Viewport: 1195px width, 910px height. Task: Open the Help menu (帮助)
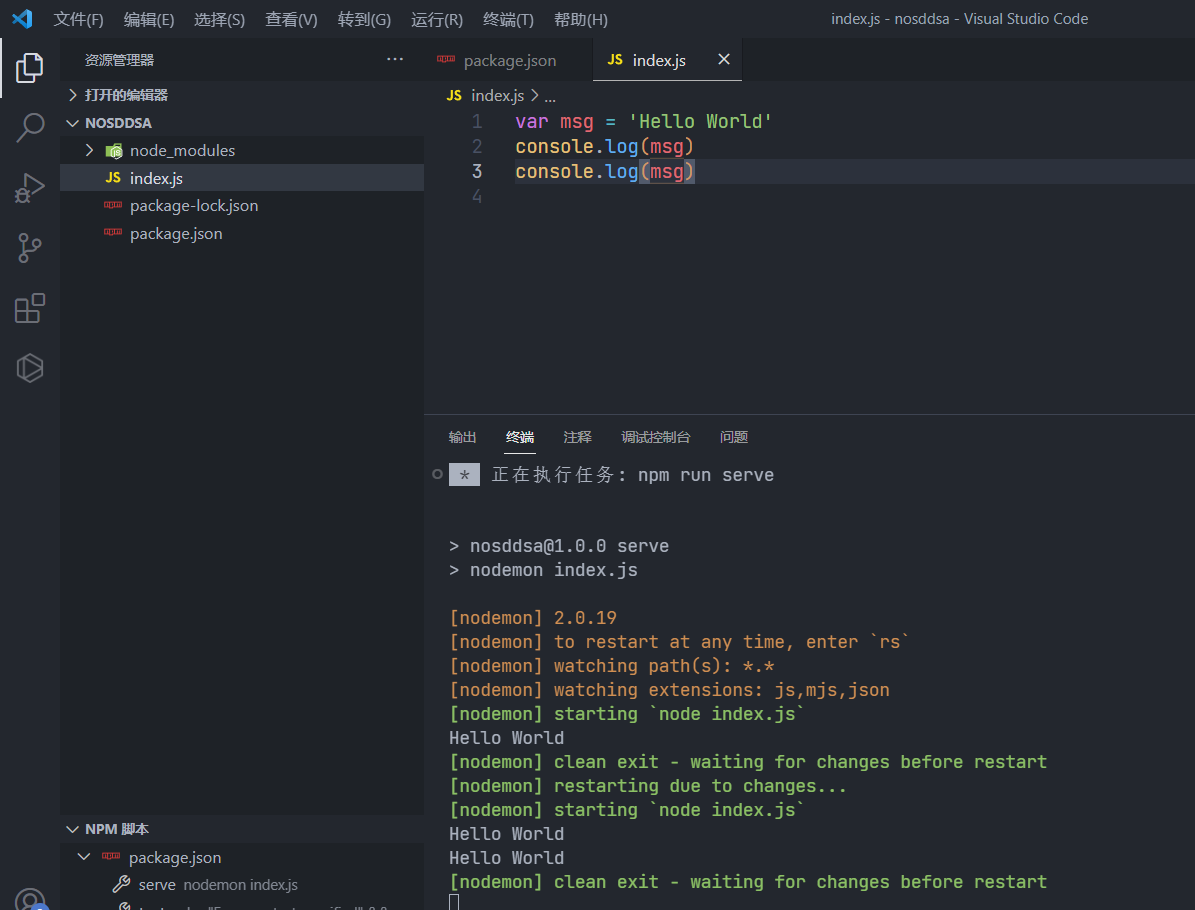[x=581, y=19]
